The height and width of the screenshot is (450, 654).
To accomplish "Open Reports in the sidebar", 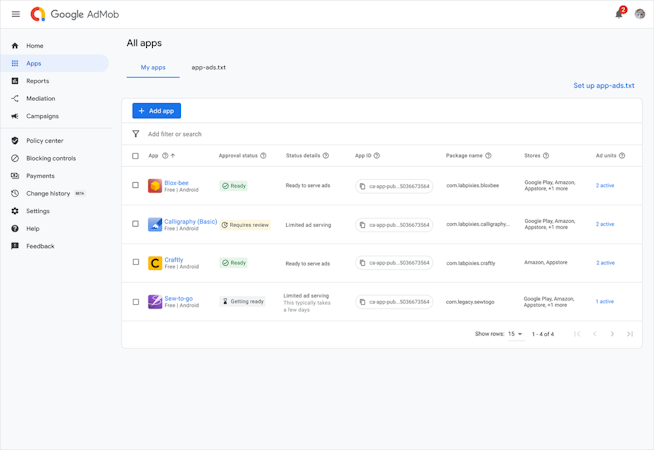I will point(54,81).
